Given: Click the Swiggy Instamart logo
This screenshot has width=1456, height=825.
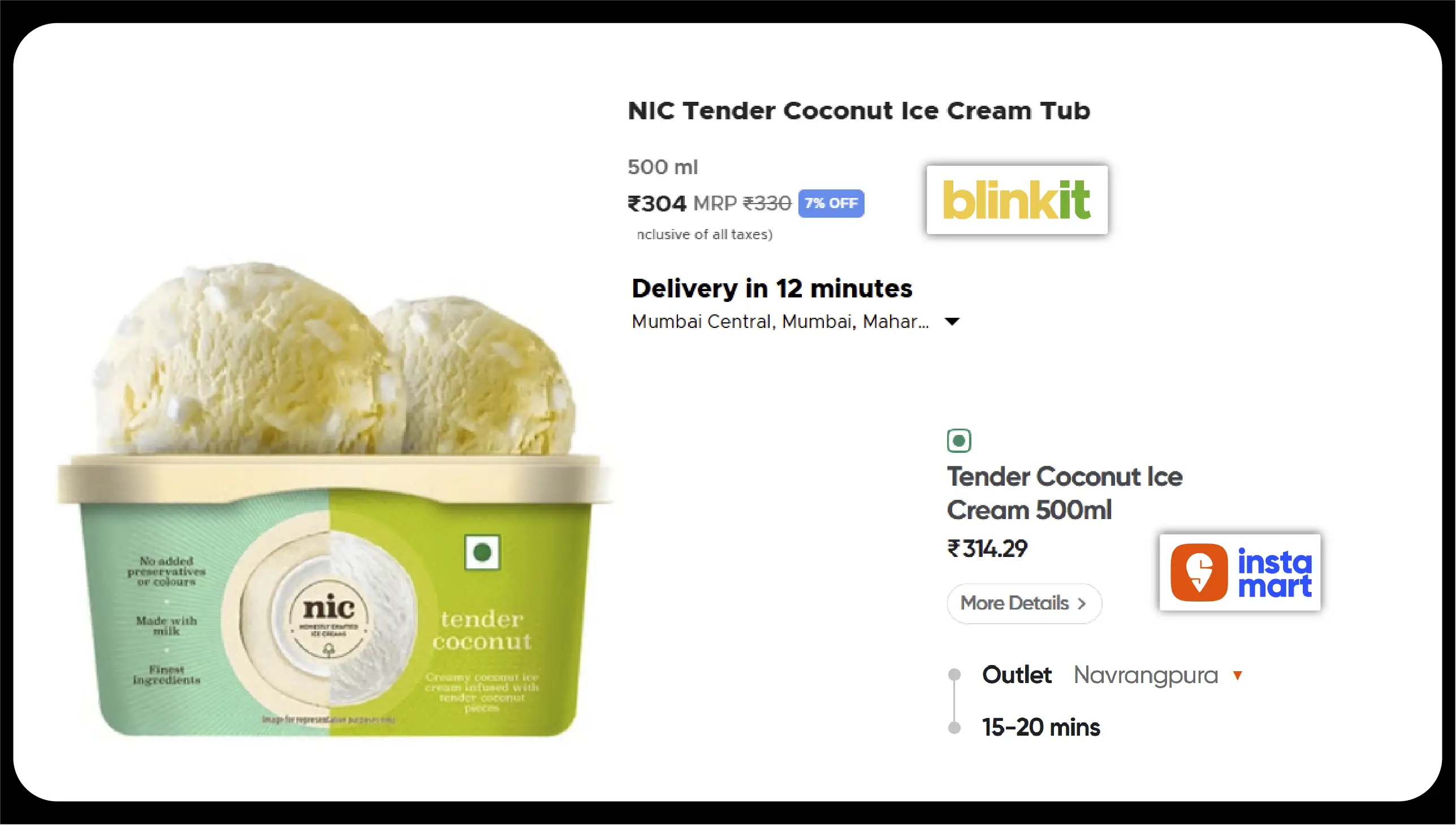Looking at the screenshot, I should (x=1240, y=572).
